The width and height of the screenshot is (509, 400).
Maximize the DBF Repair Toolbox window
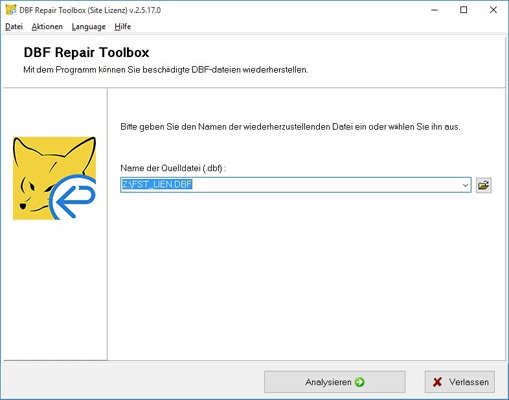click(463, 10)
